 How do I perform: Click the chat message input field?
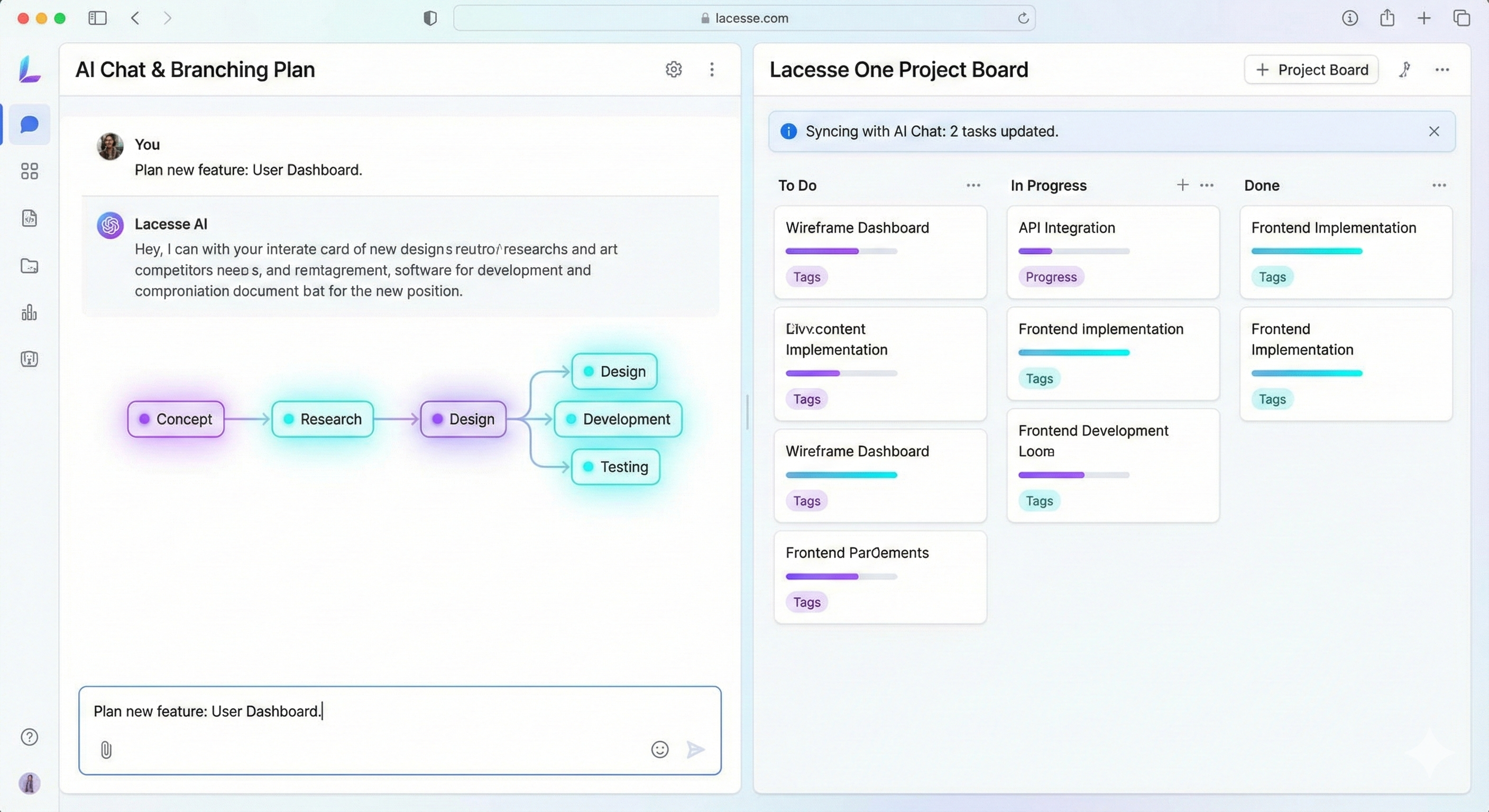[x=399, y=712]
